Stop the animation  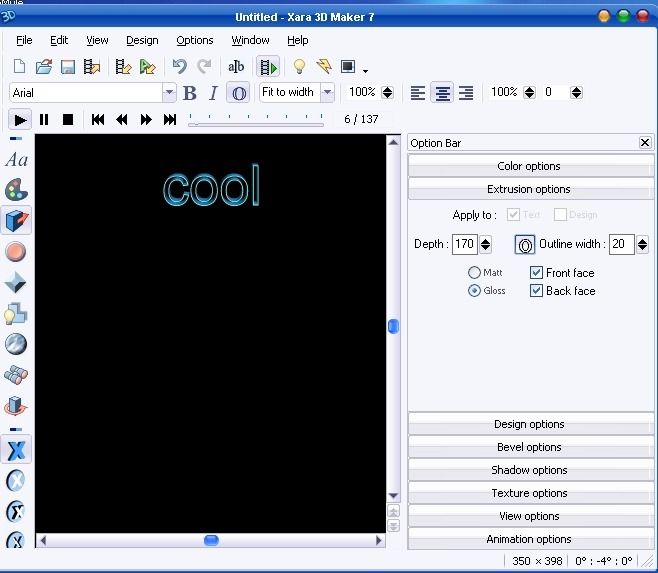(68, 120)
